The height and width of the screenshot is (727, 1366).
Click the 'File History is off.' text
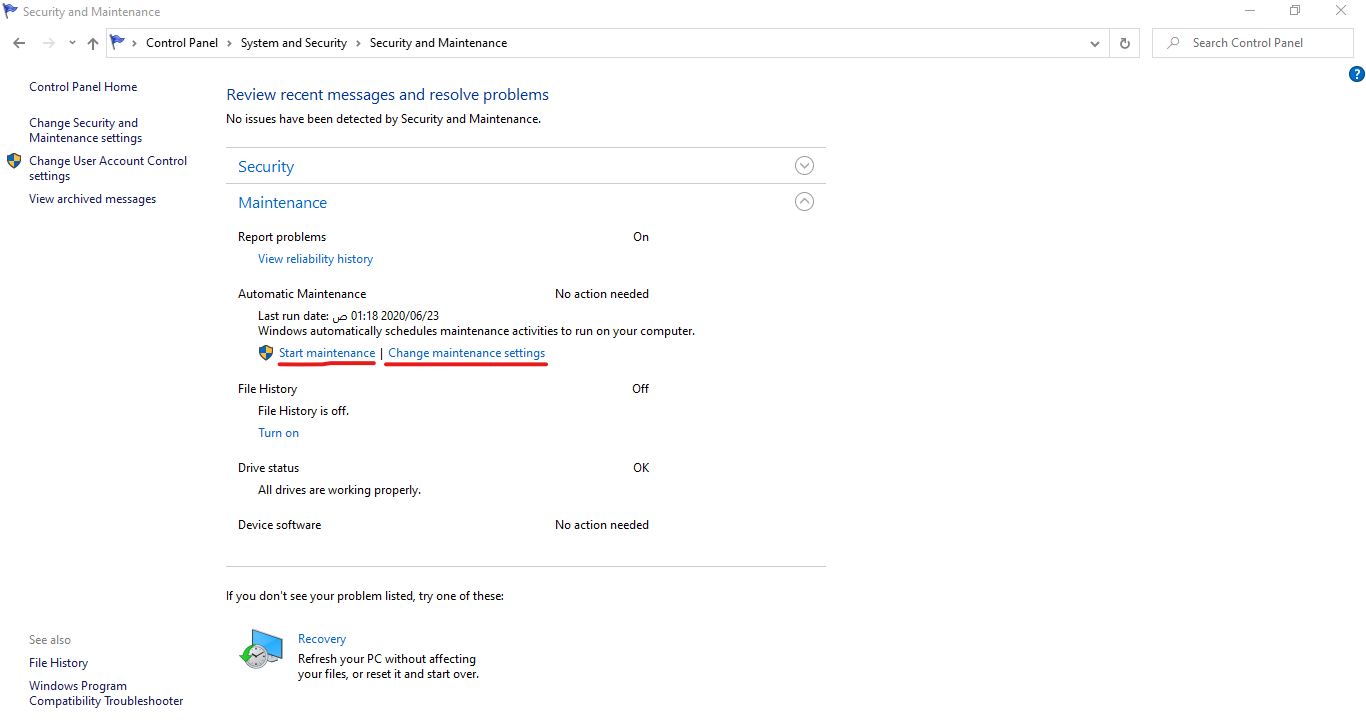tap(303, 411)
